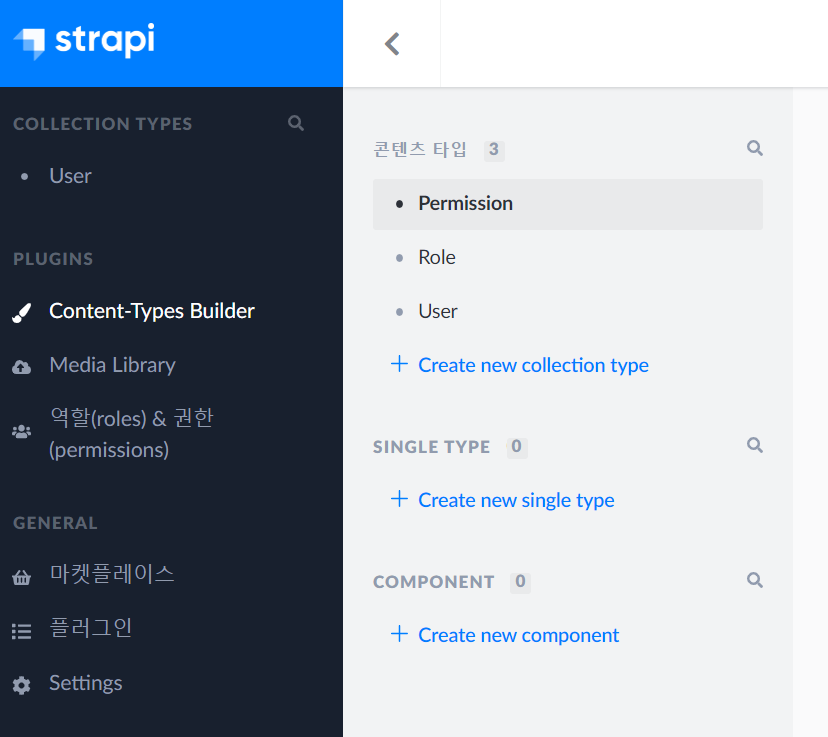Viewport: 828px width, 737px height.
Task: Click the back chevron arrow
Action: pos(392,44)
